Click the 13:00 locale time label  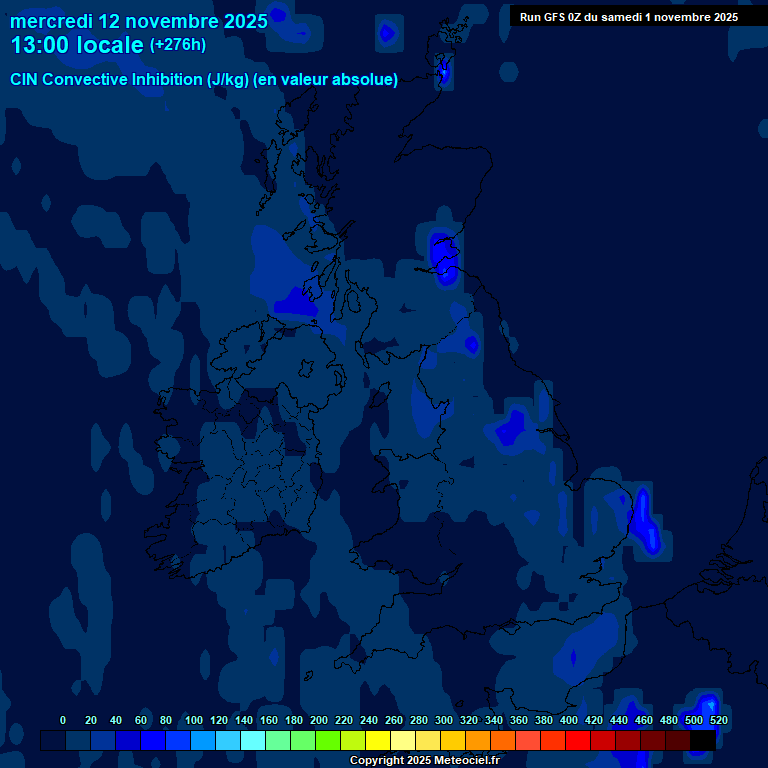[77, 45]
